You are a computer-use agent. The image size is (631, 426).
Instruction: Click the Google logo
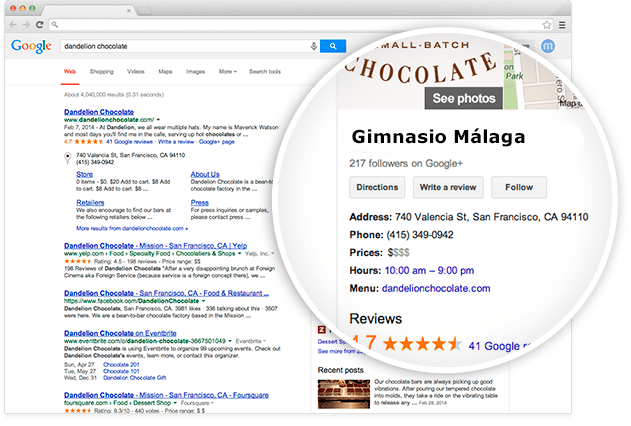pos(31,46)
